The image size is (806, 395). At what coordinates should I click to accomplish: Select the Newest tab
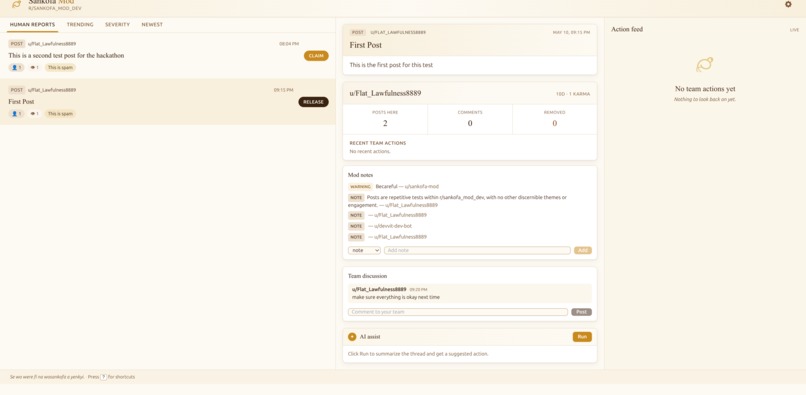point(152,25)
